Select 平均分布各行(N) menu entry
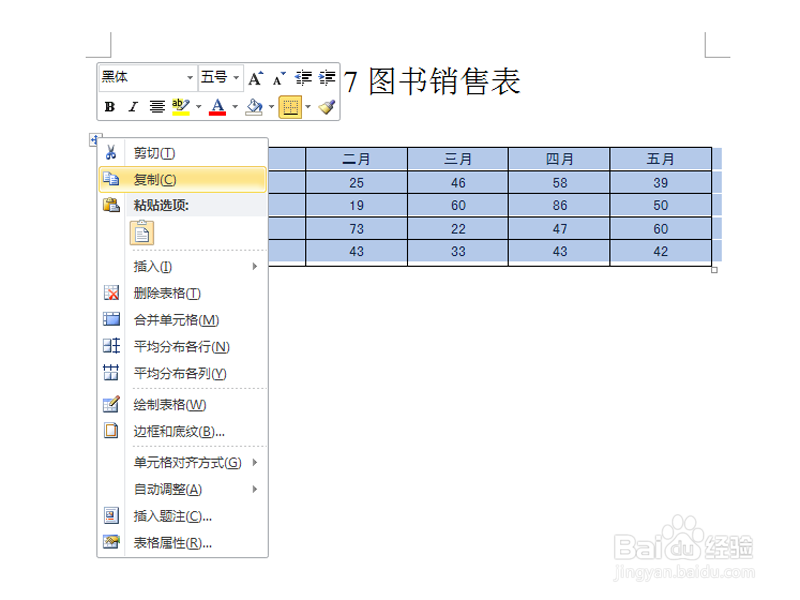Image resolution: width=800 pixels, height=600 pixels. (x=183, y=347)
